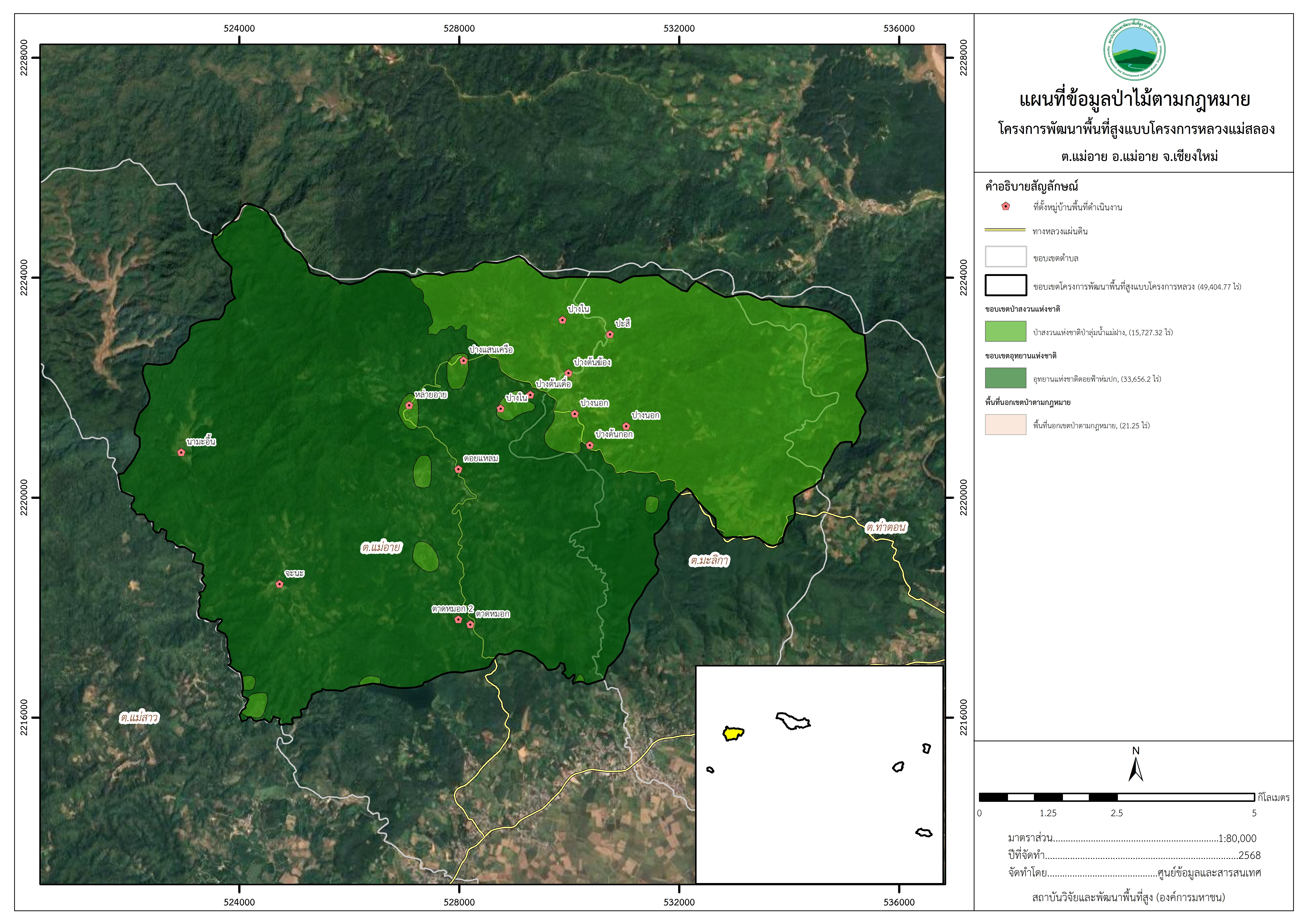Click the dark green อุทยานแห่งชาติ legend swatch
Viewport: 1306px width, 924px height.
[1006, 378]
